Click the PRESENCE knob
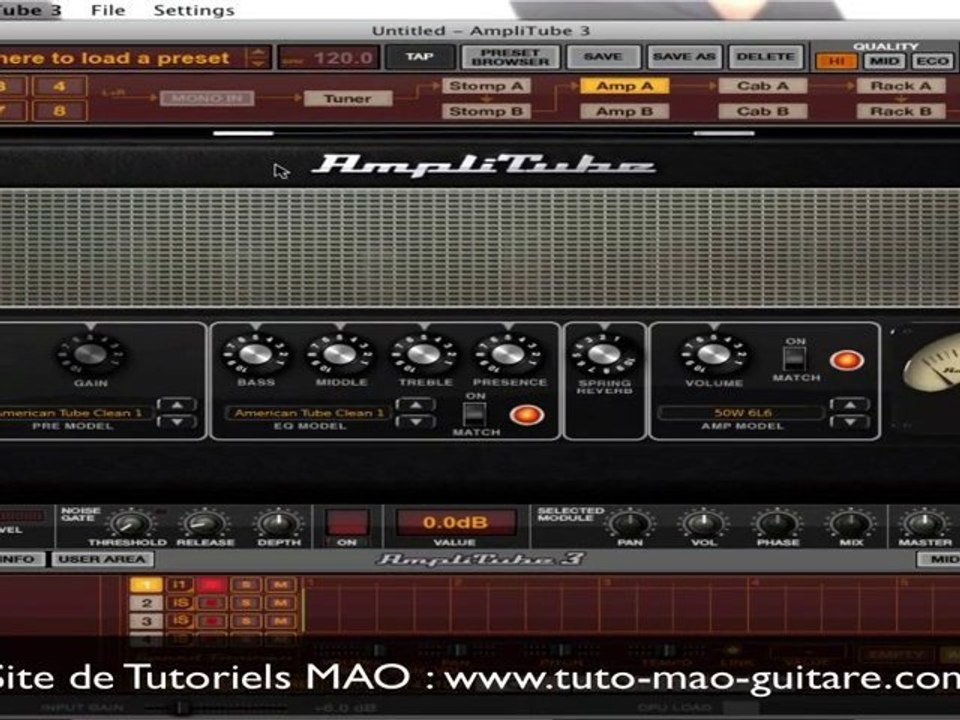 tap(508, 354)
